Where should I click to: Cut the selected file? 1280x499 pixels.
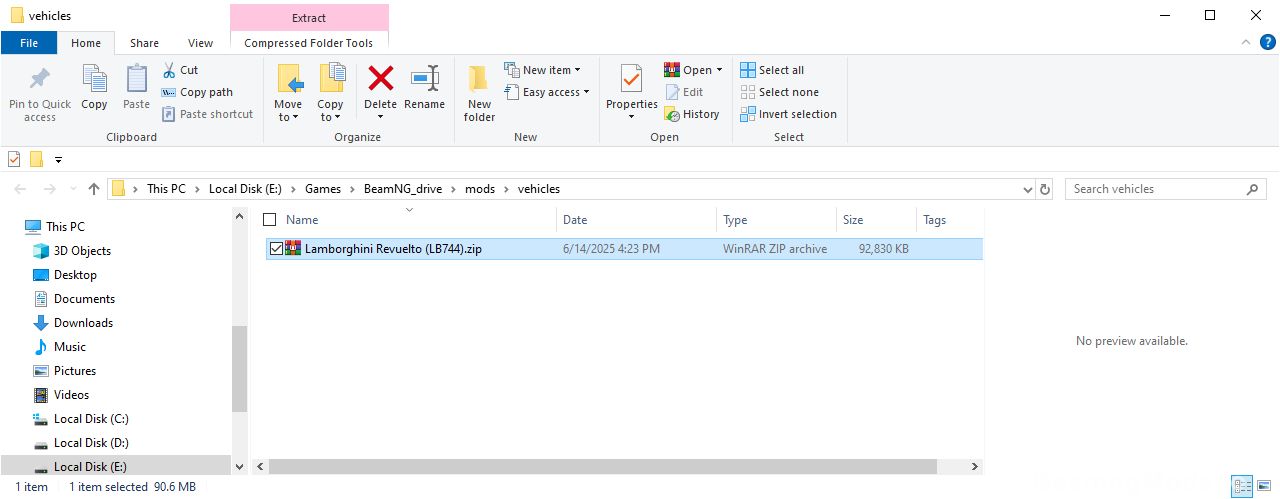180,70
